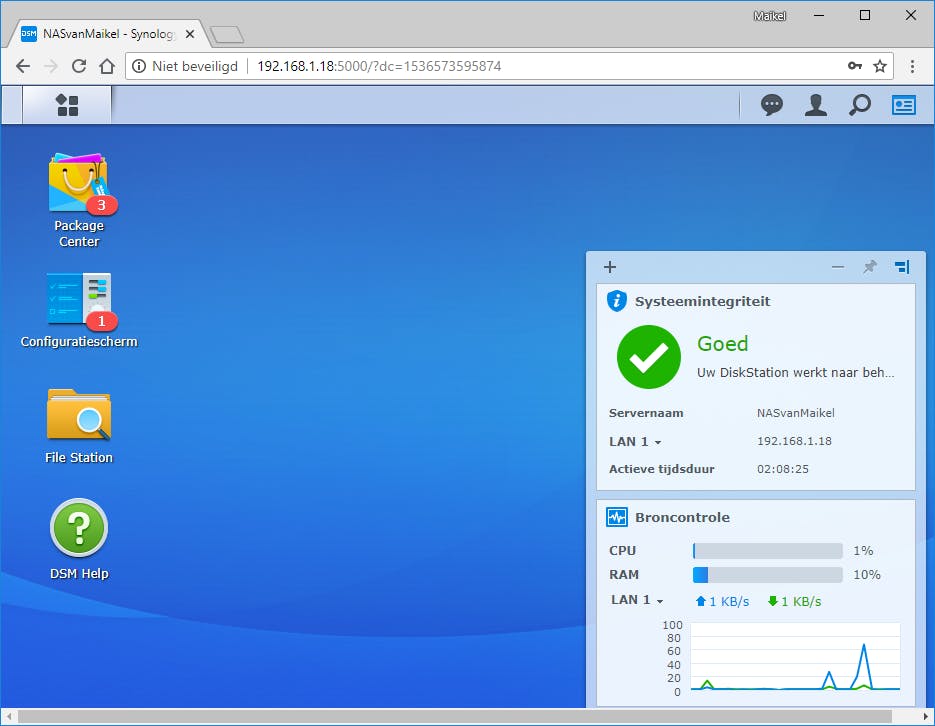This screenshot has width=935, height=726.
Task: Bookmark this page with the star
Action: pos(880,66)
